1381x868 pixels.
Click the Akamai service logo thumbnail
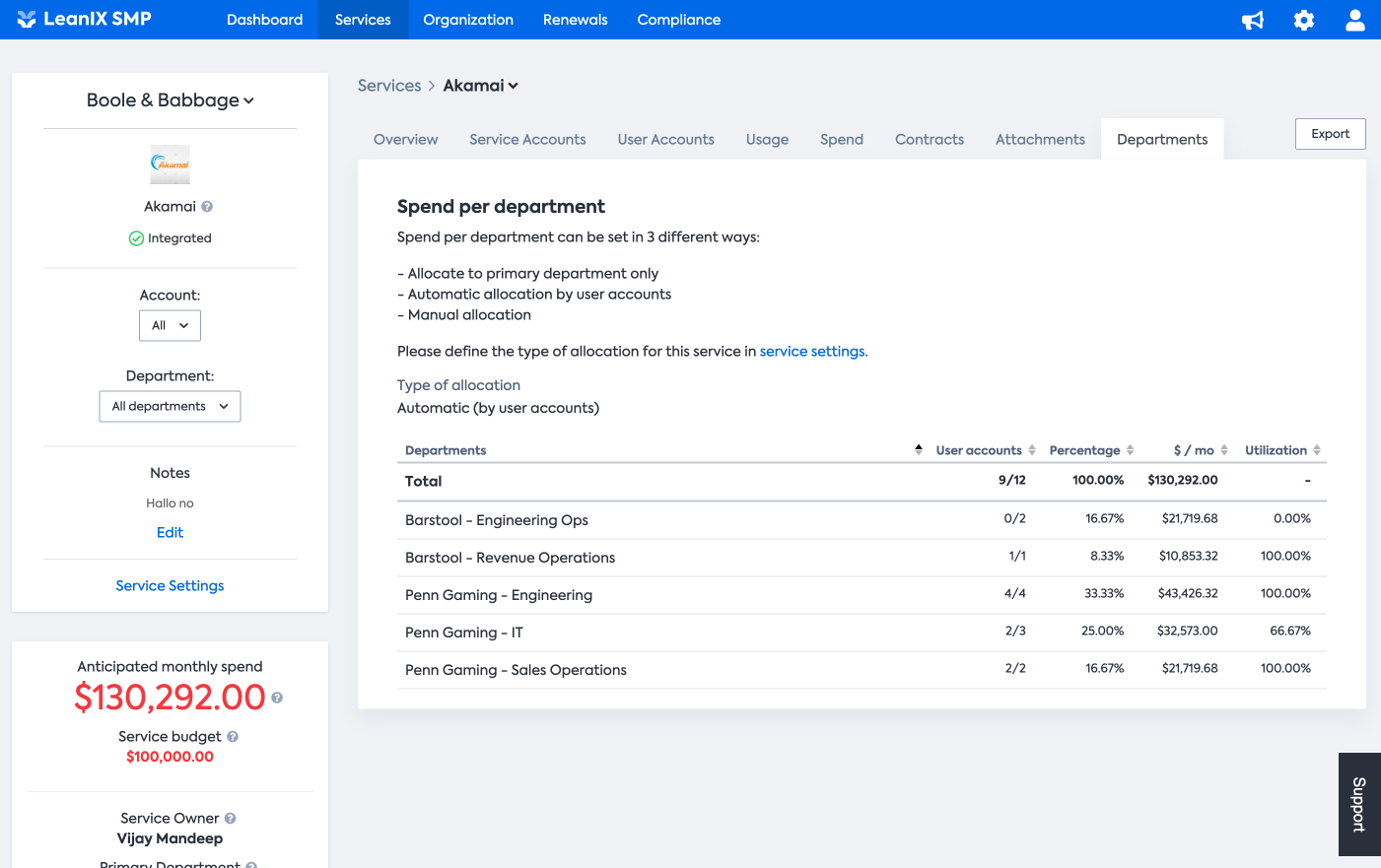[170, 165]
